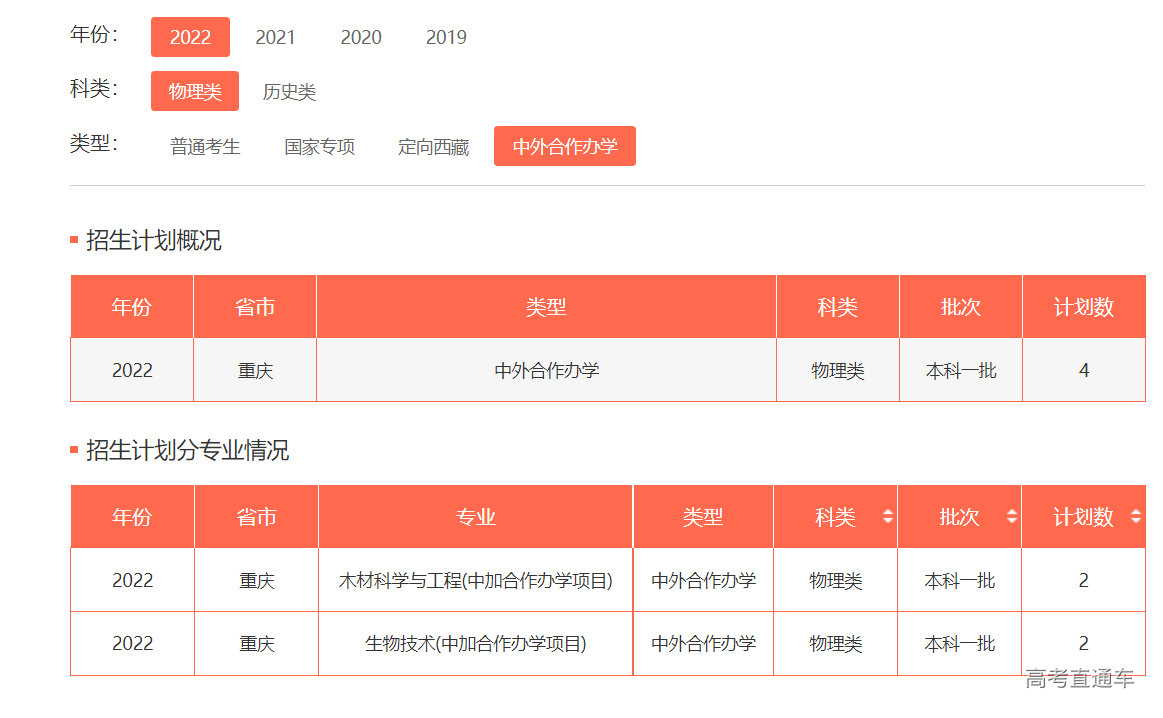Select year 2022 filter
This screenshot has width=1163, height=718.
pos(190,37)
